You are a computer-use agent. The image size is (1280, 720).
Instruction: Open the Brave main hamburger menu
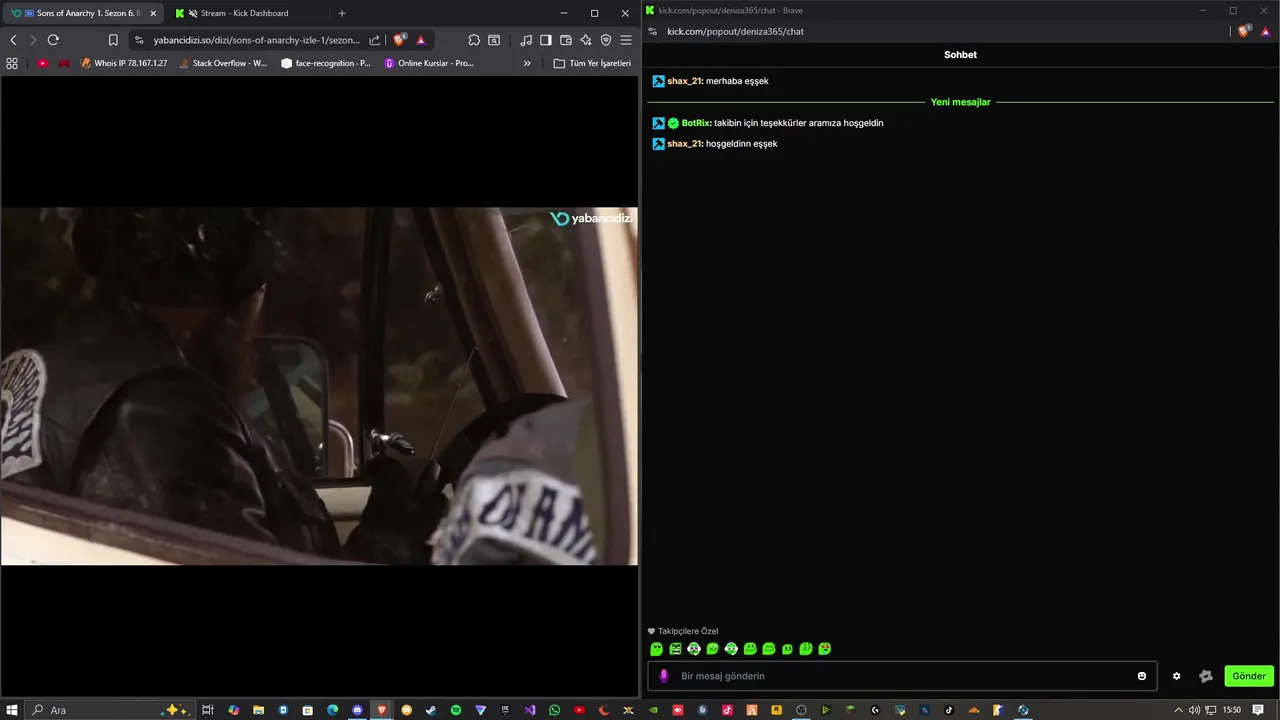(626, 40)
